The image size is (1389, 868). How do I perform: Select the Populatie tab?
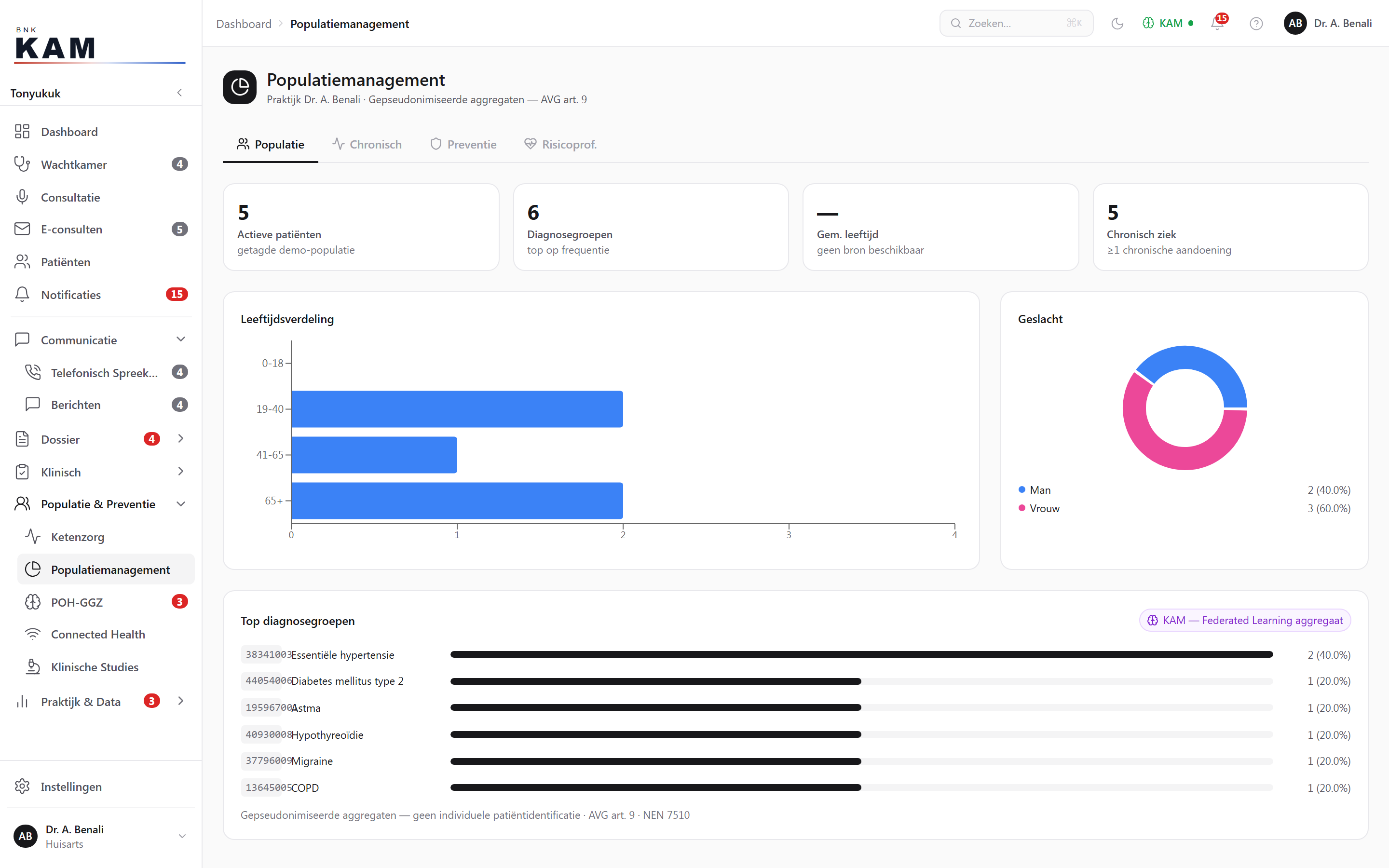(271, 145)
